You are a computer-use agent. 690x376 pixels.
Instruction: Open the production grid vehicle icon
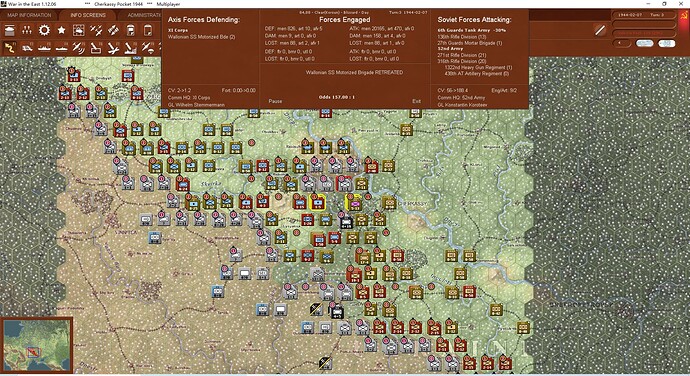click(x=78, y=30)
